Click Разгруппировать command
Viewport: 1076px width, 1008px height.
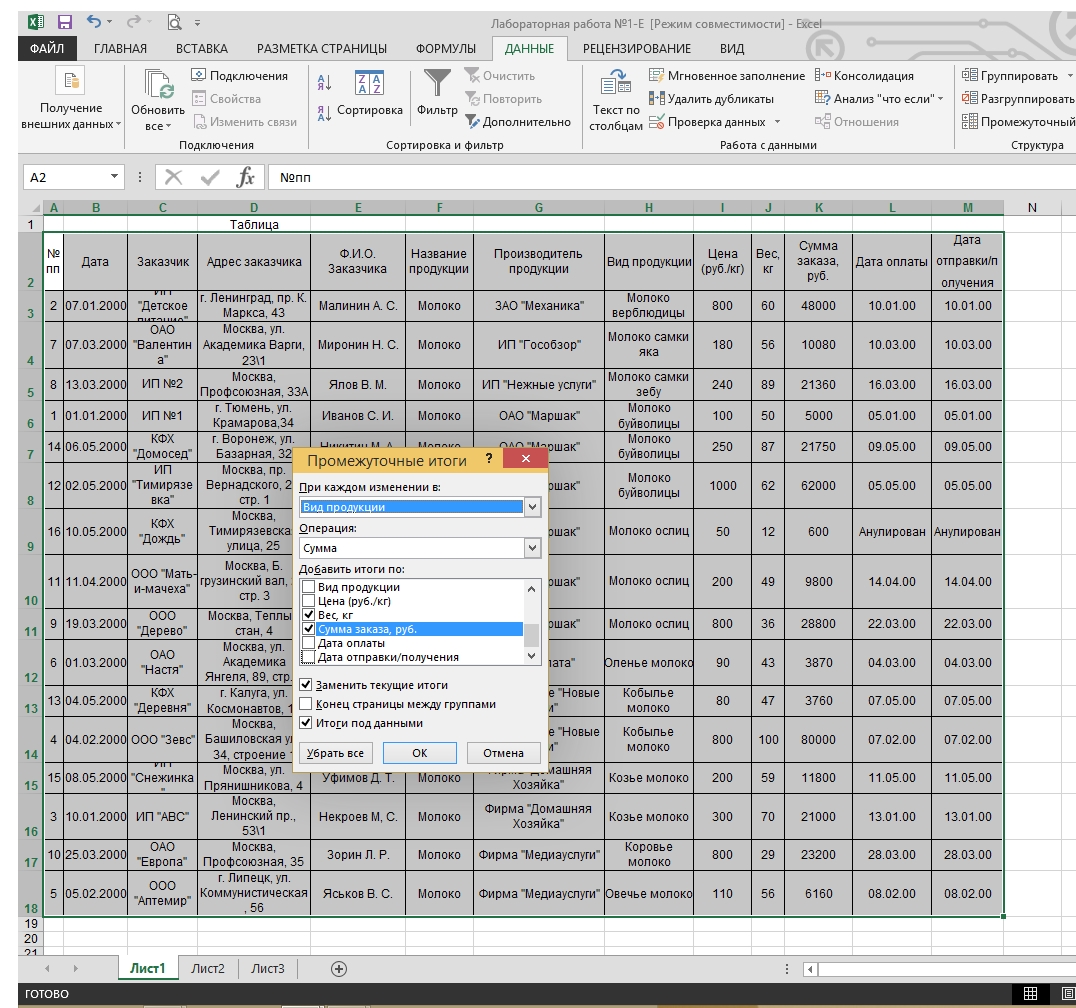coord(1018,99)
